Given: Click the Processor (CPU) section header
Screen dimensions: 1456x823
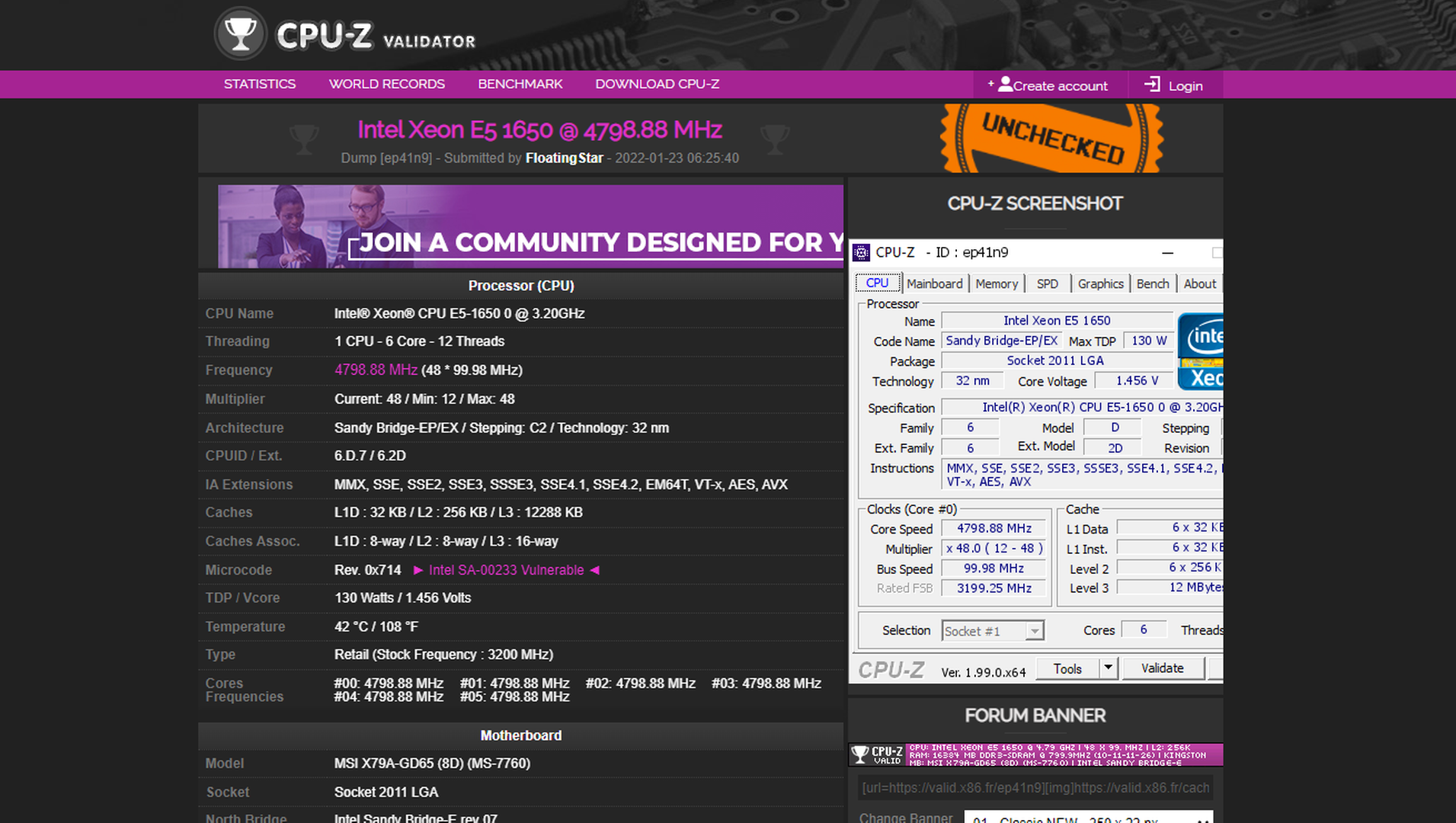Looking at the screenshot, I should point(521,286).
